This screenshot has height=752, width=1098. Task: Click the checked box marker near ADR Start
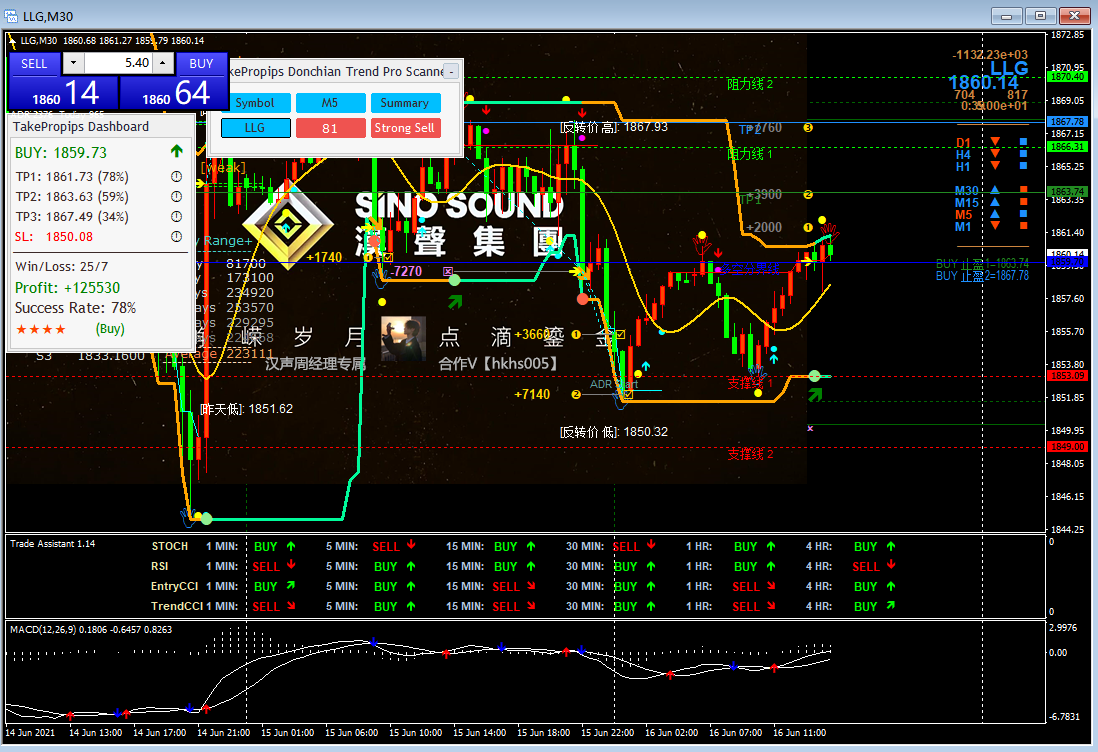tap(628, 394)
